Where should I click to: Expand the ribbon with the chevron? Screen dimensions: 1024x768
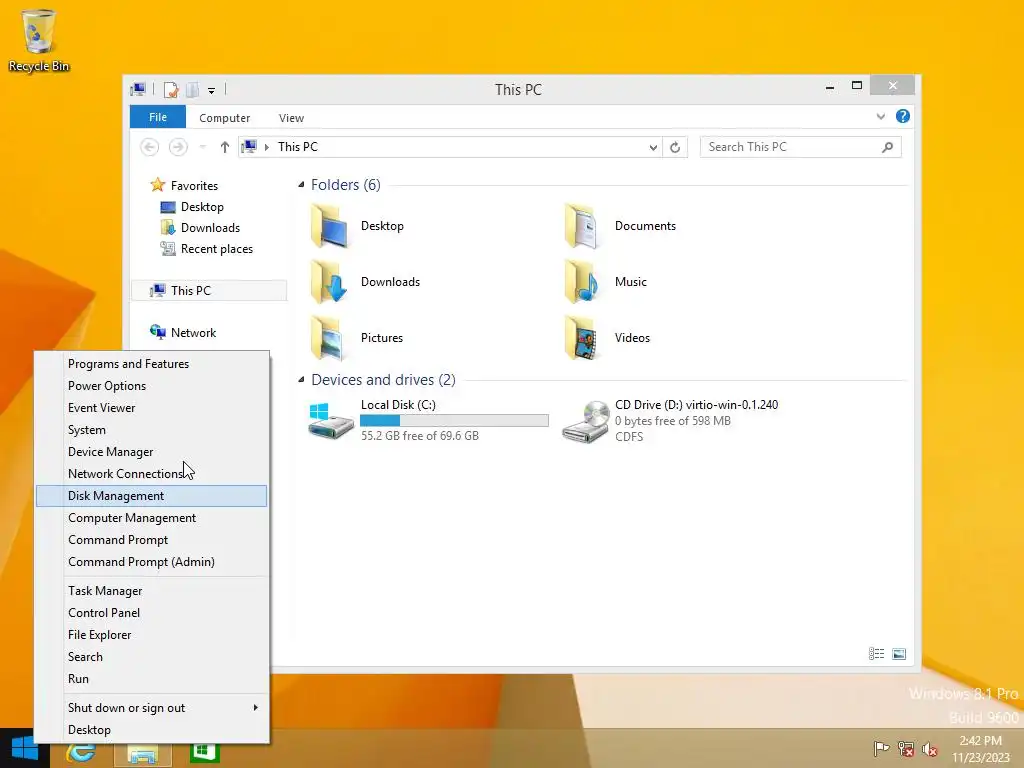coord(880,117)
